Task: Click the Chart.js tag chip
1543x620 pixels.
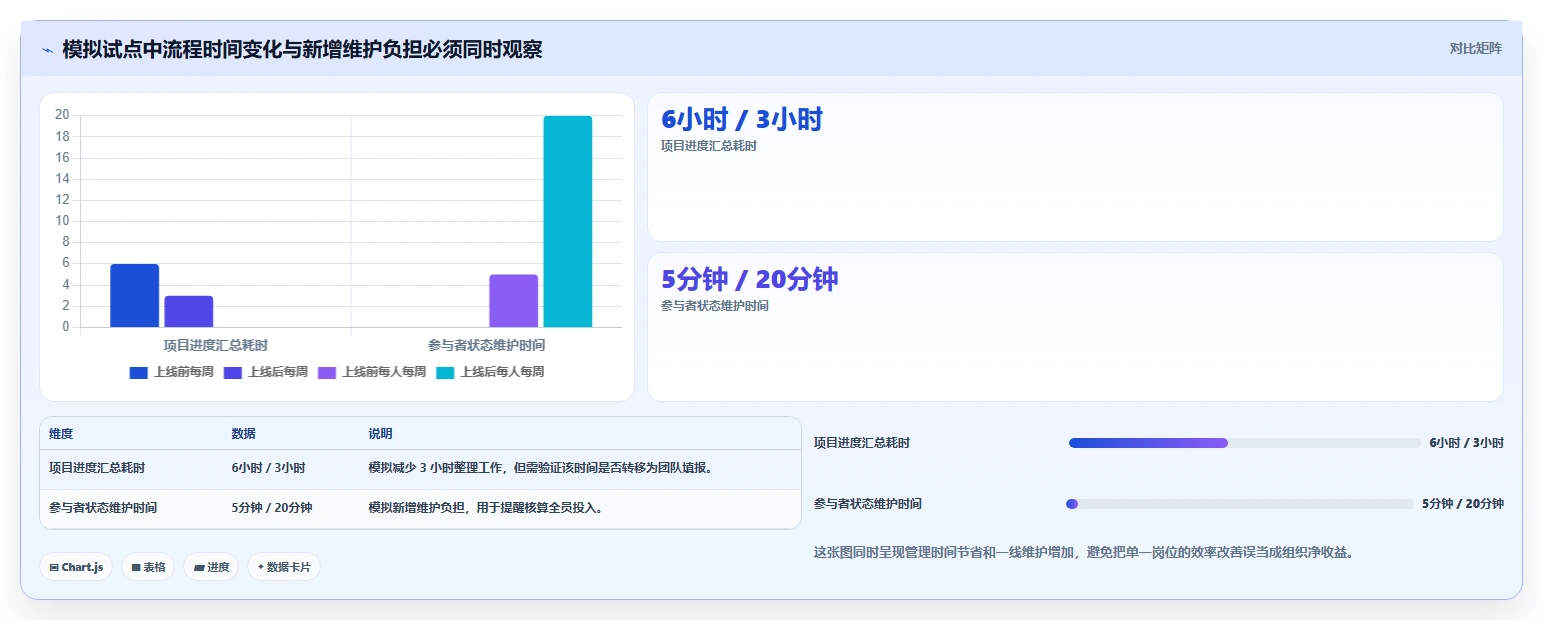Action: pos(76,567)
